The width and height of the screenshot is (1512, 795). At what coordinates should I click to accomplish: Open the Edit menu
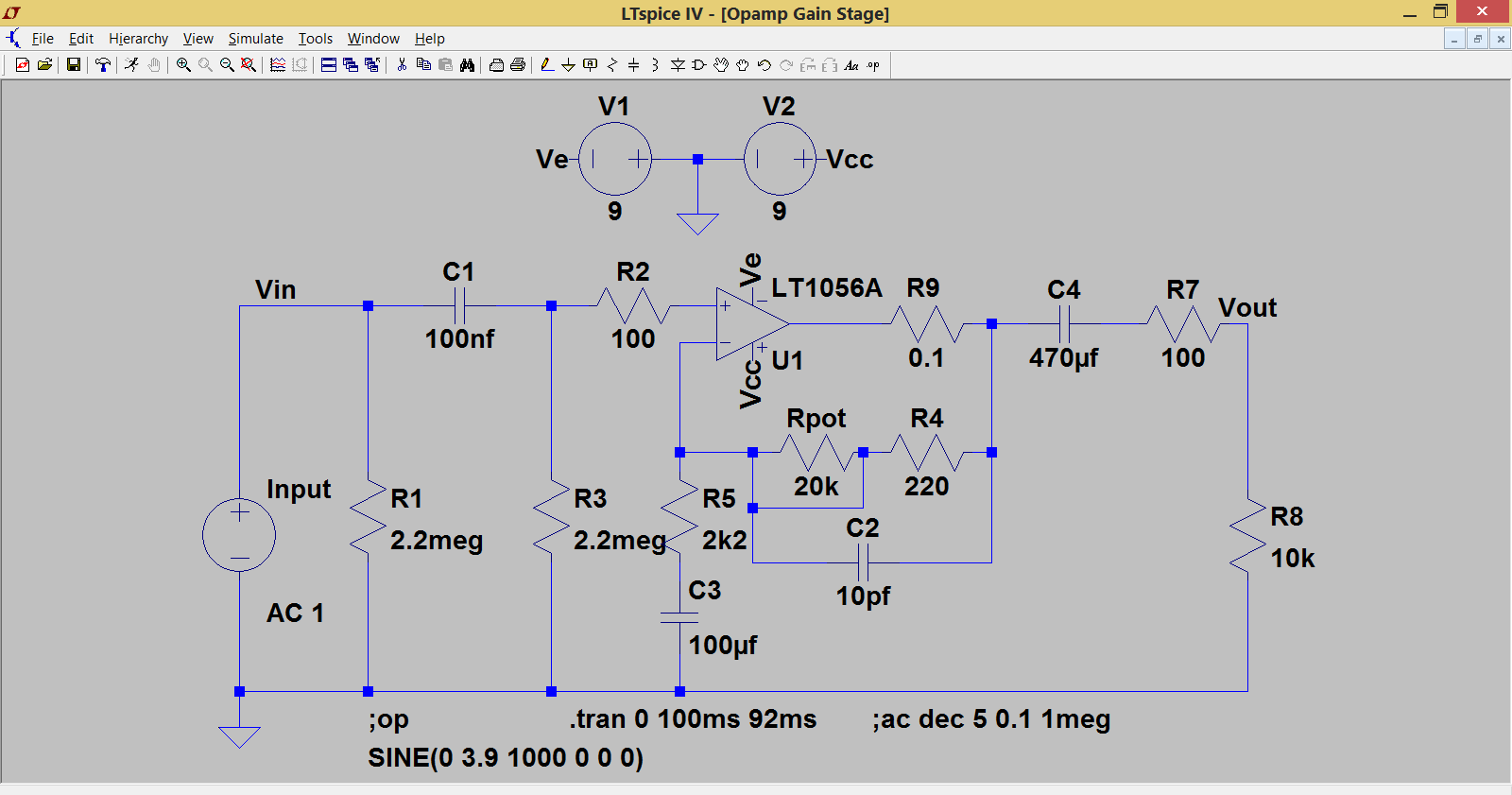coord(81,39)
